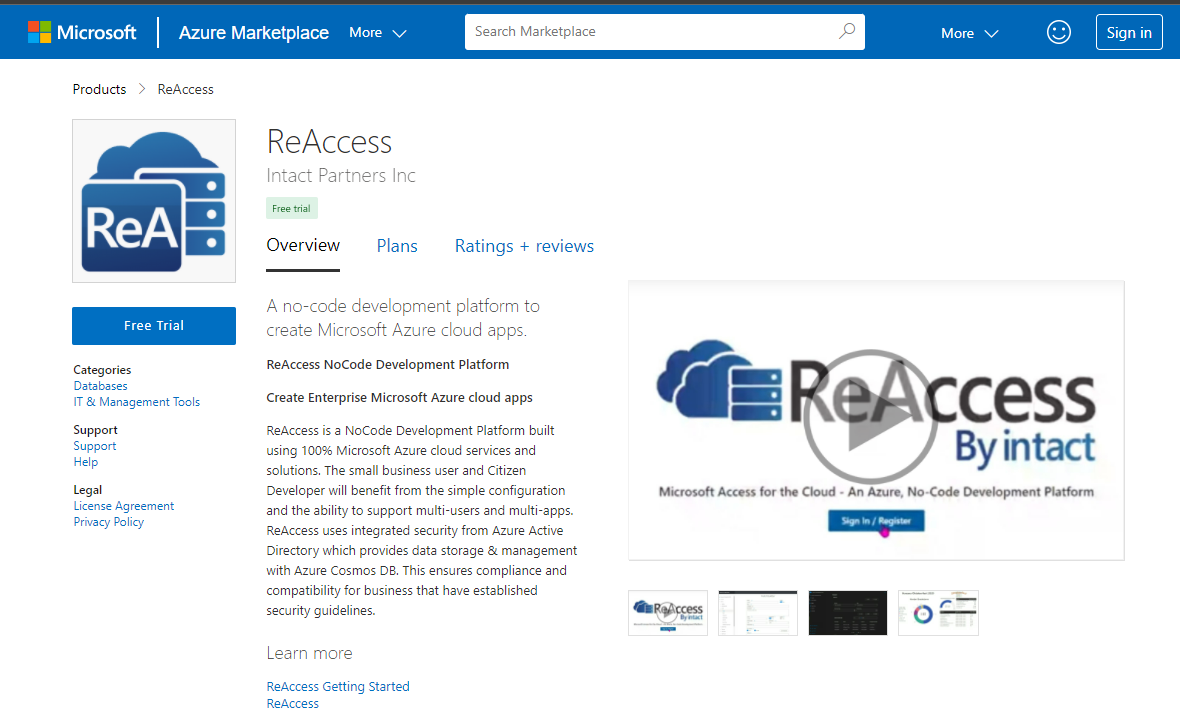The height and width of the screenshot is (724, 1180).
Task: Select the Power BI dashboard thumbnail
Action: [937, 612]
